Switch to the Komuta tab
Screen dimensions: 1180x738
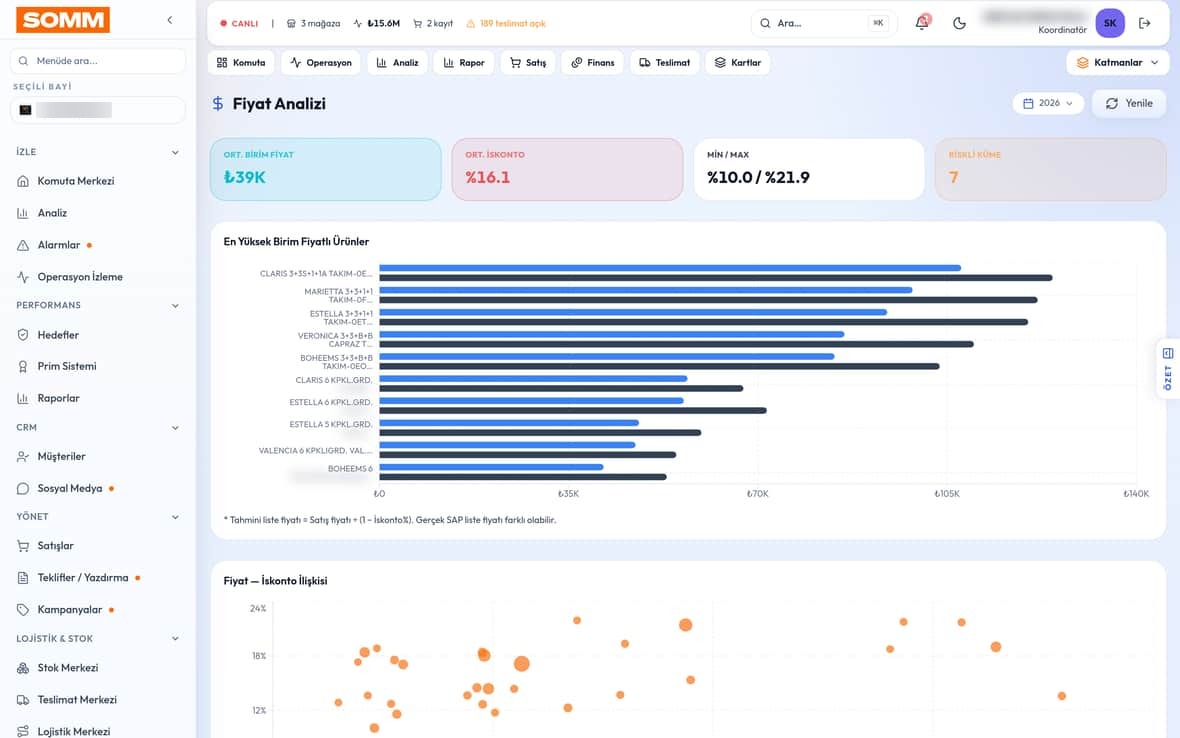point(241,62)
